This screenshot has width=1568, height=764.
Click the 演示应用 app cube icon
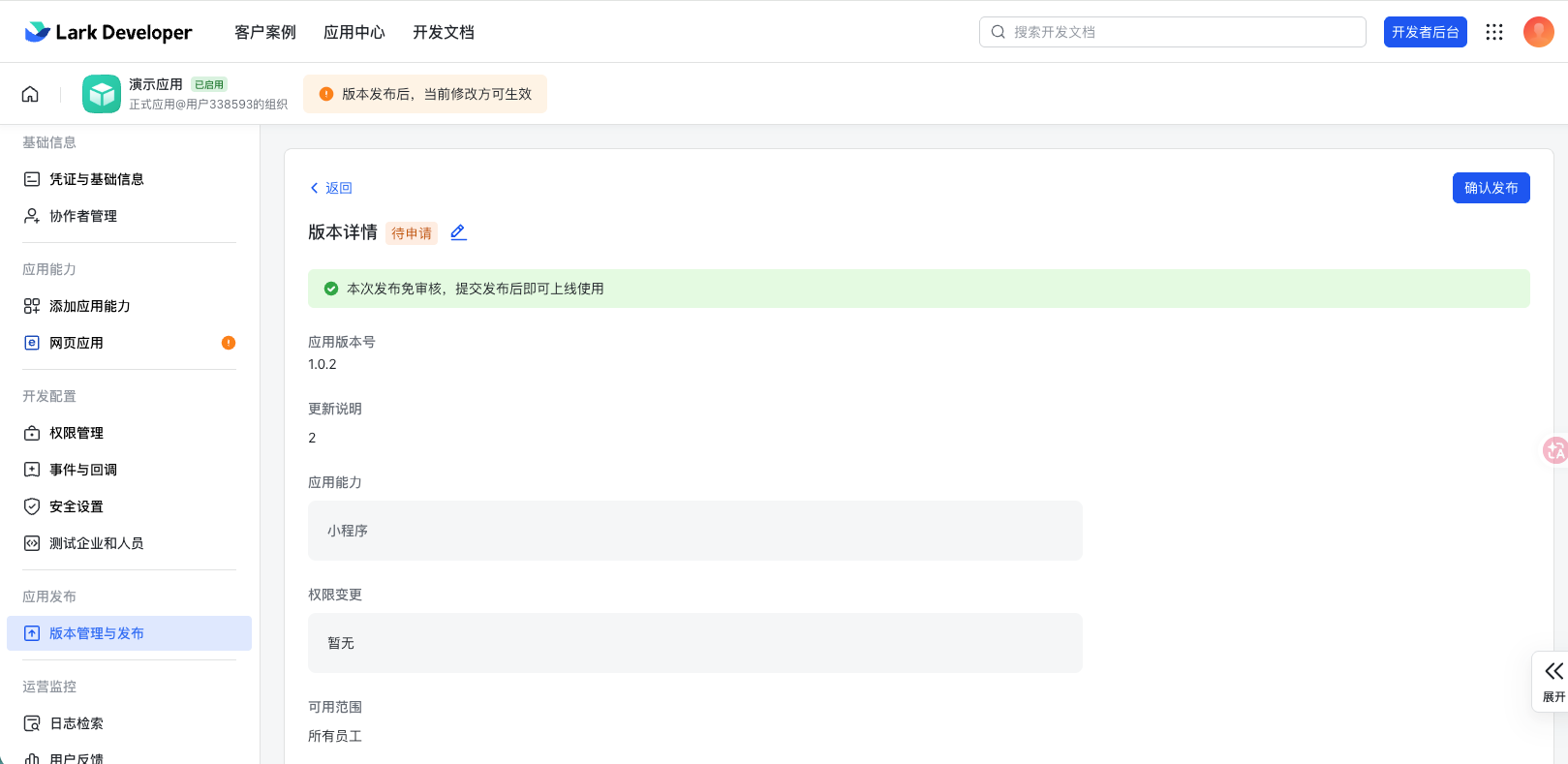[x=102, y=94]
